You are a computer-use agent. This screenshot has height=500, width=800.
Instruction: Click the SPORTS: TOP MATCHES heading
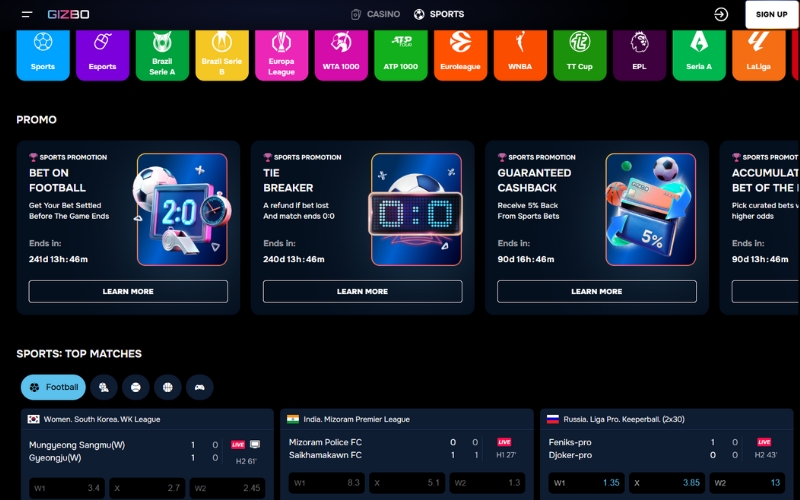coord(79,354)
